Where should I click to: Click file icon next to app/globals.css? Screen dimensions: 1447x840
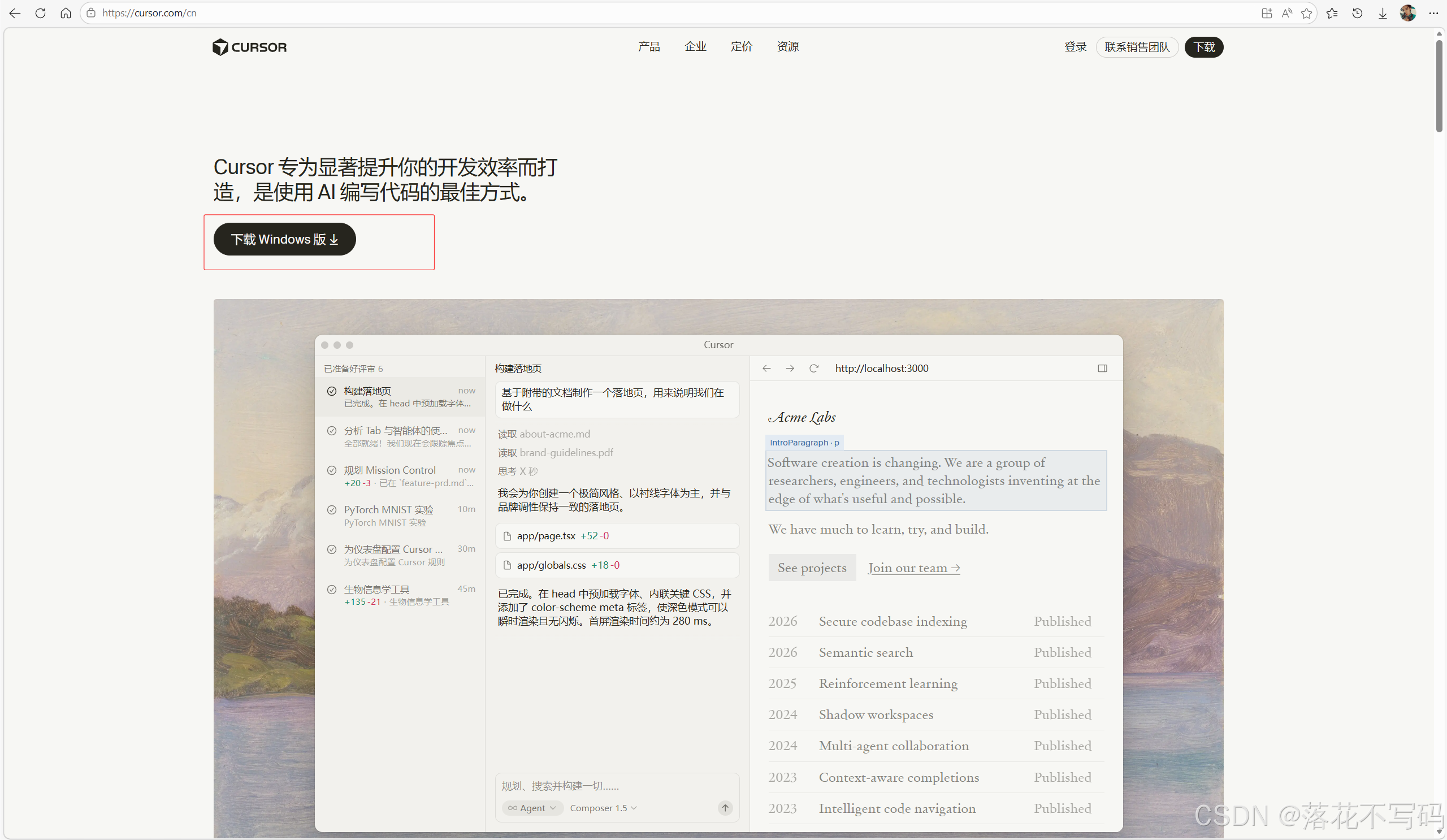pos(507,565)
